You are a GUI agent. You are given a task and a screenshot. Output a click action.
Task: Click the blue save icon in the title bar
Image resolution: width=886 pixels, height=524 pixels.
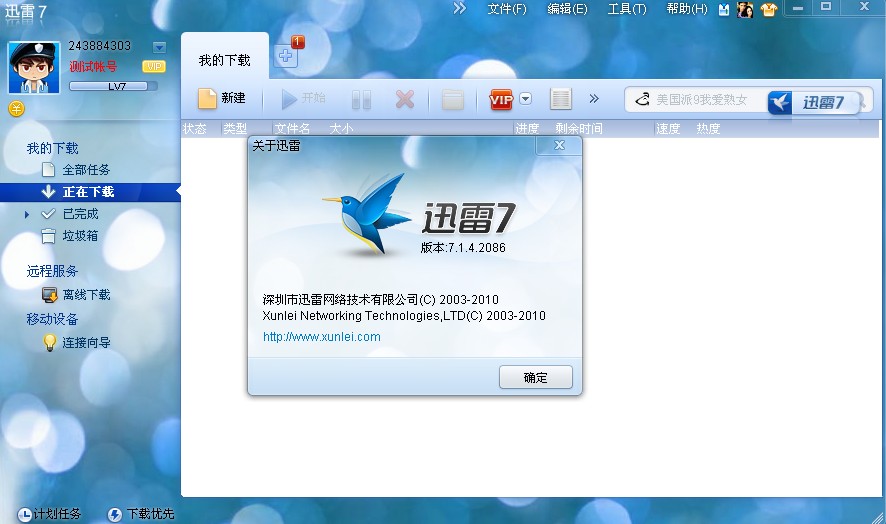tap(724, 10)
